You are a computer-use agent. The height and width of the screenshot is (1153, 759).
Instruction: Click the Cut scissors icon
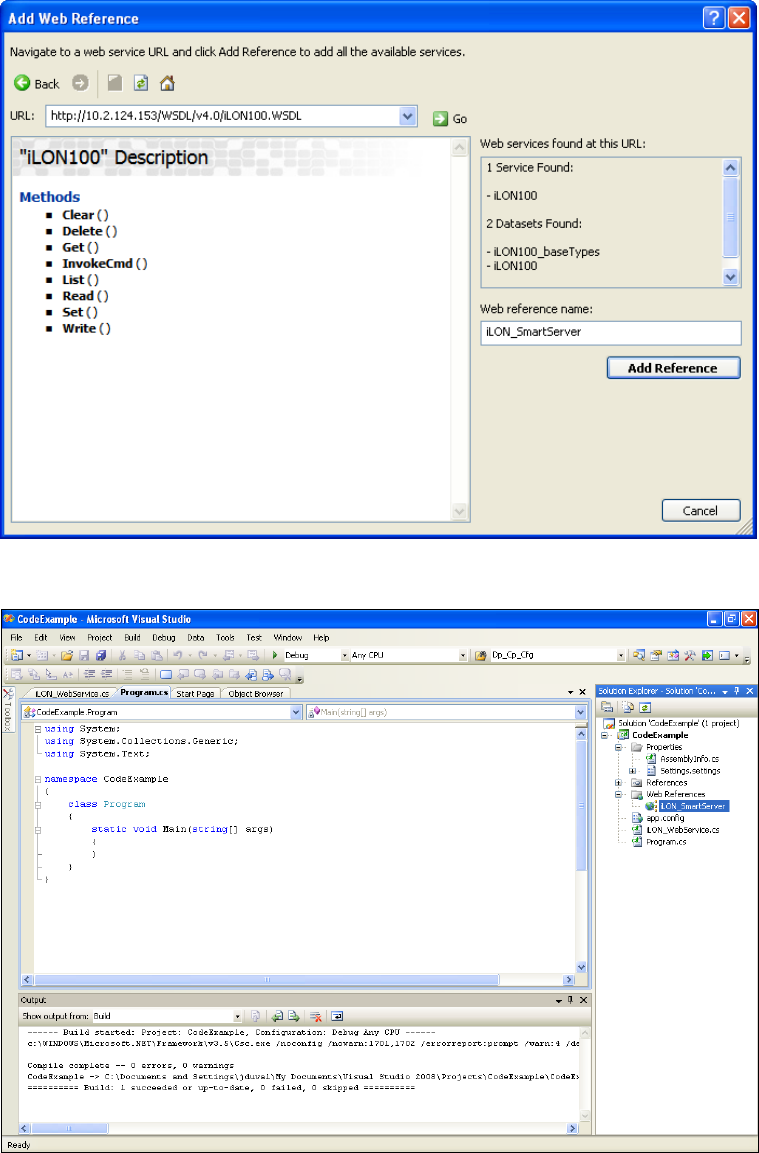[x=123, y=654]
